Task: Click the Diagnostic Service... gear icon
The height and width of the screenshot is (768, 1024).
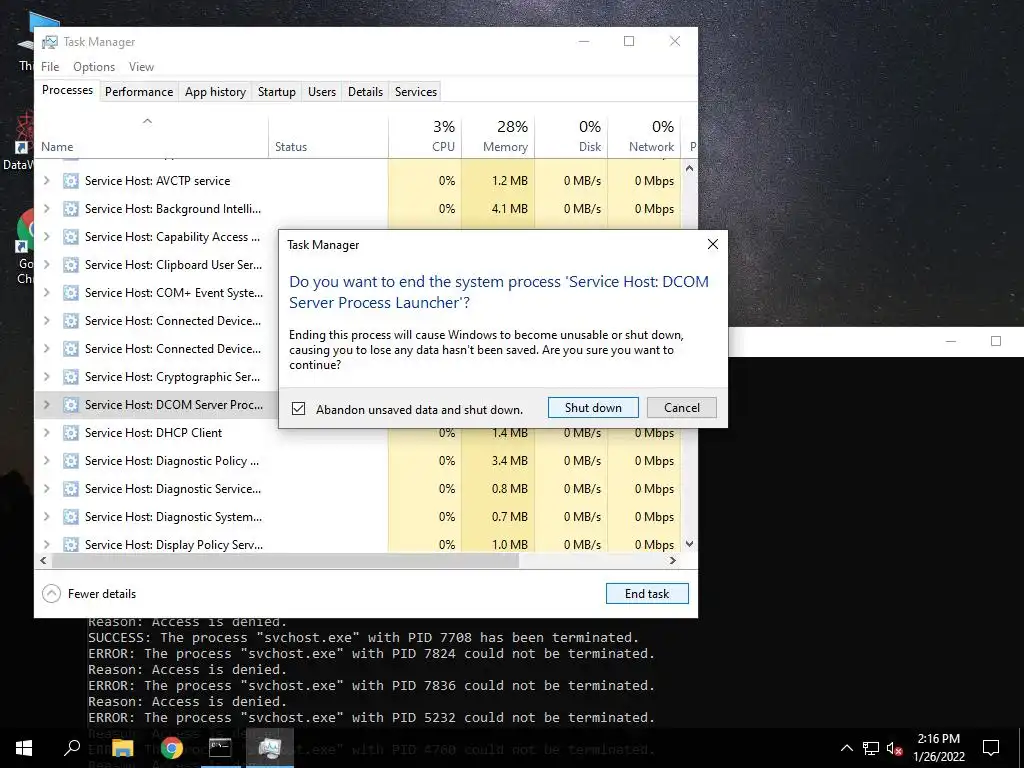Action: tap(71, 489)
